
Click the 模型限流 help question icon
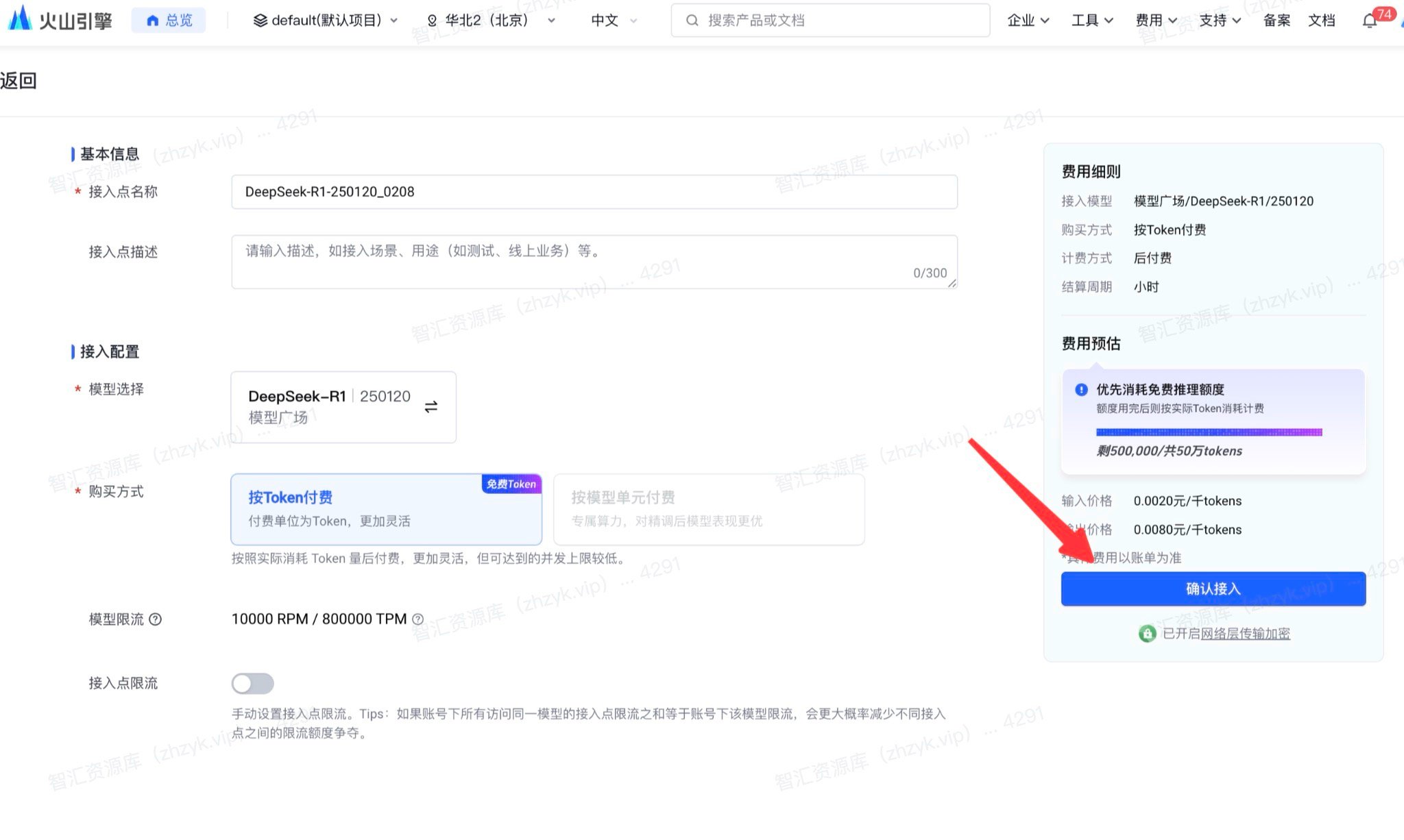(156, 619)
